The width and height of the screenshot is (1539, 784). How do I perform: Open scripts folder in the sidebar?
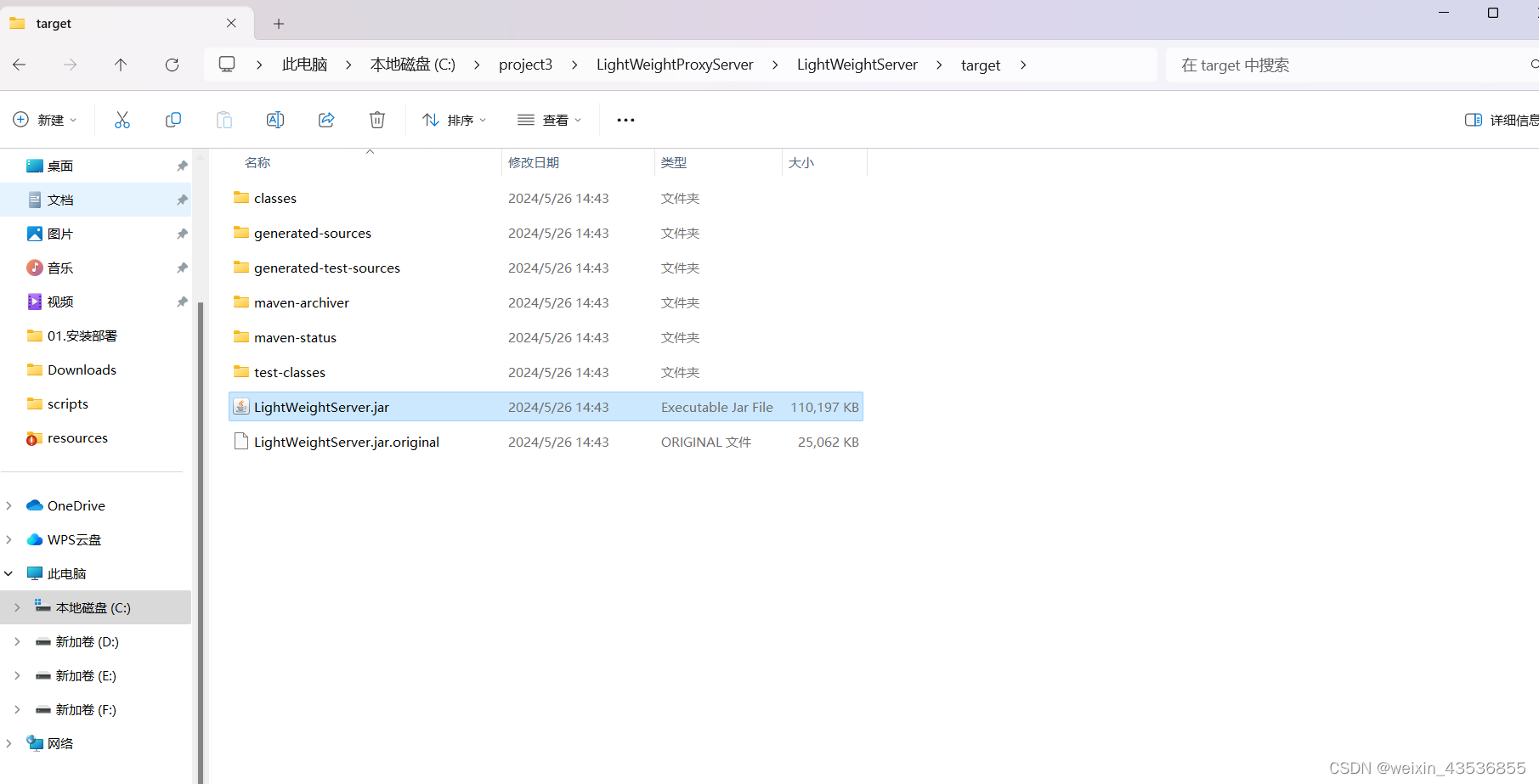68,403
